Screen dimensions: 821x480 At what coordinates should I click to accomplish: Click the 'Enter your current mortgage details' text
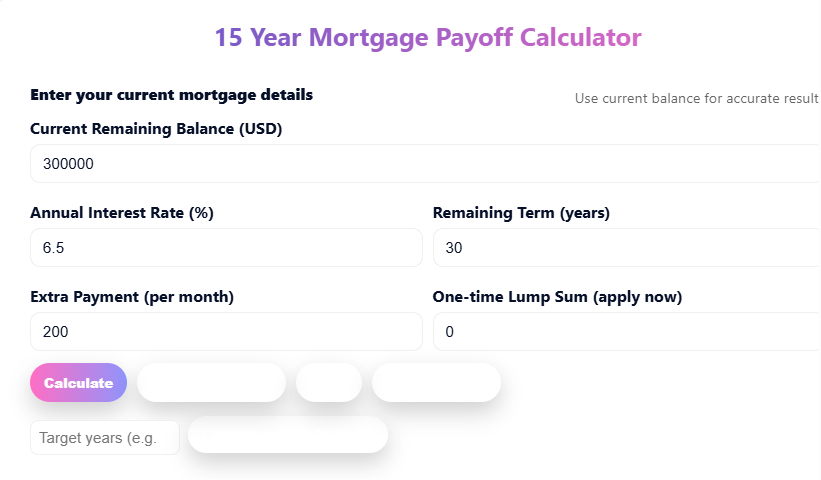tap(172, 95)
